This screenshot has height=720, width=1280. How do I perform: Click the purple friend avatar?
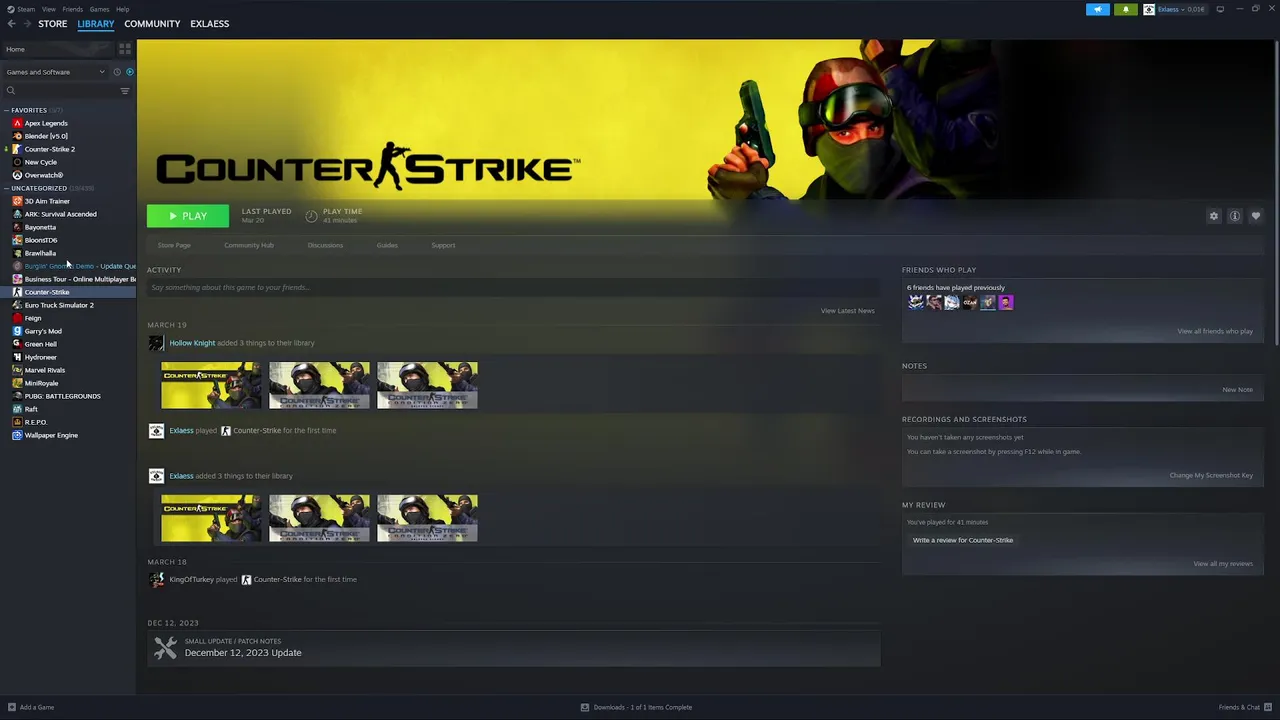coord(1006,302)
